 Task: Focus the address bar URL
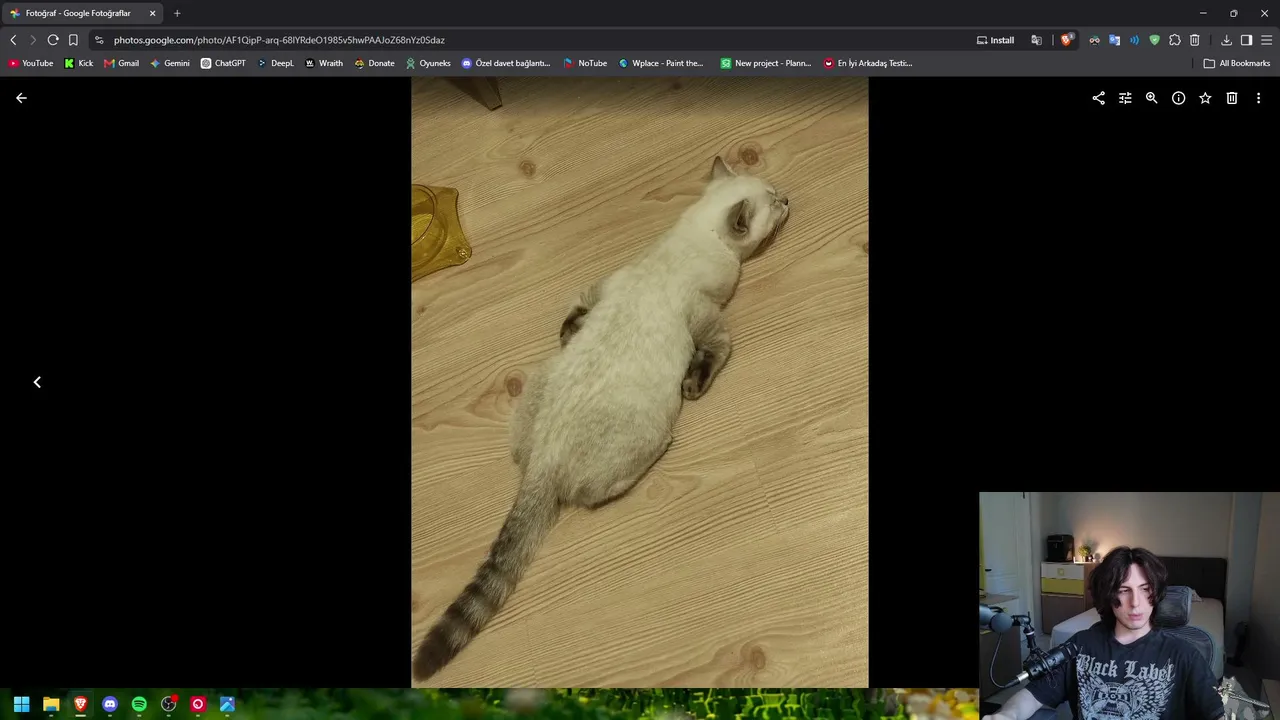pyautogui.click(x=279, y=40)
